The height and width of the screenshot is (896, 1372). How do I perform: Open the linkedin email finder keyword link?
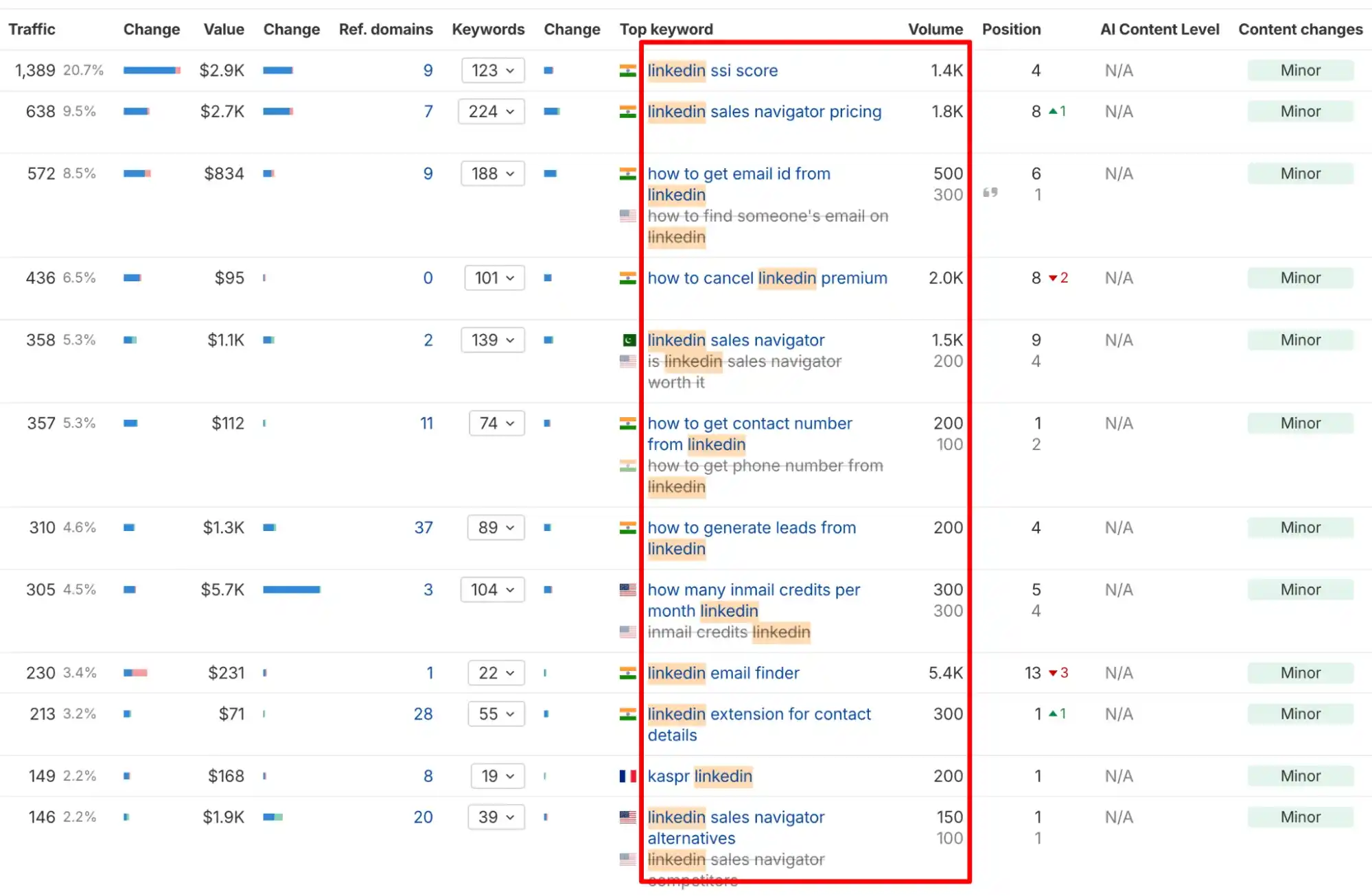pos(723,673)
